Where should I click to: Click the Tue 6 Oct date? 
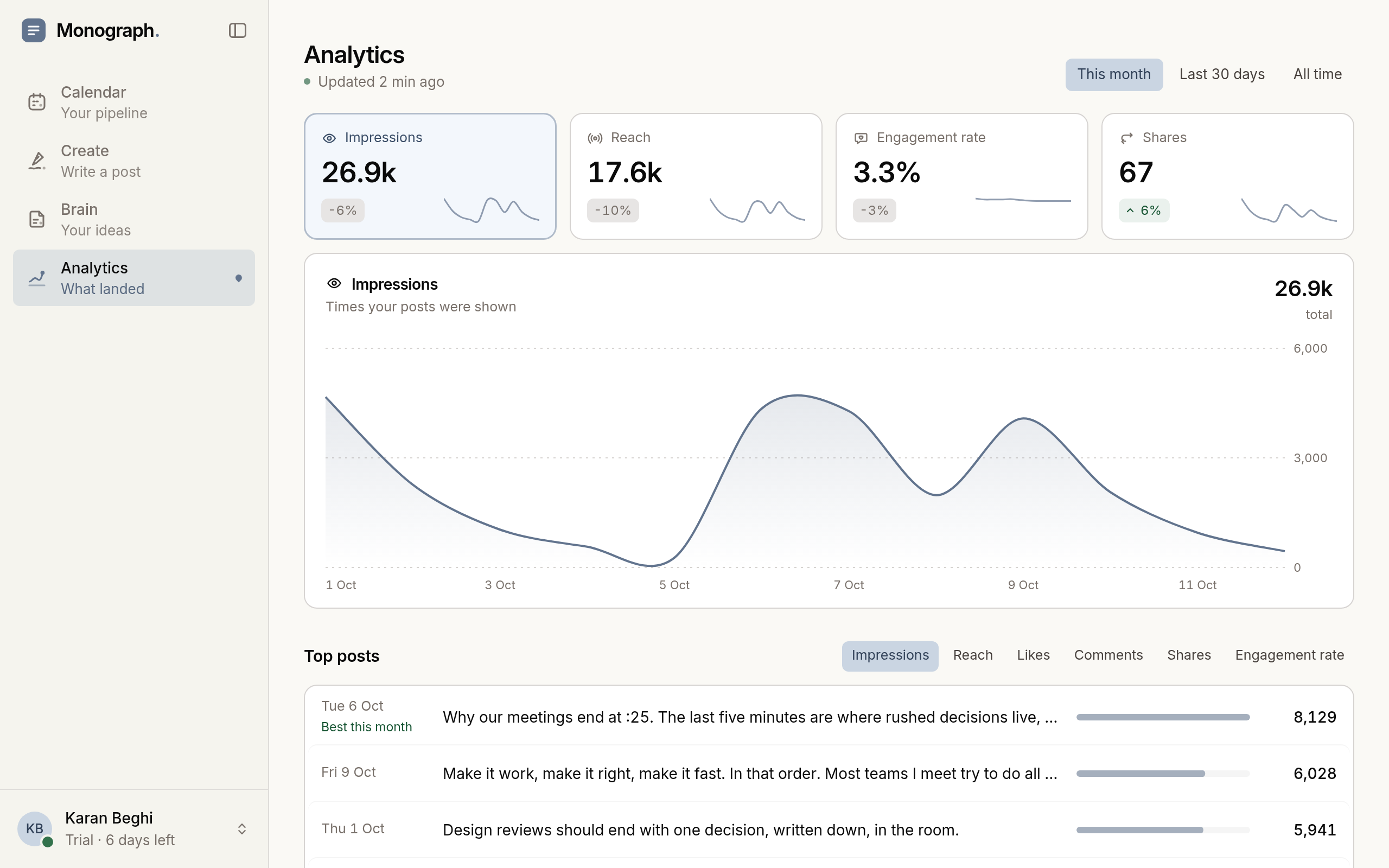pos(353,706)
